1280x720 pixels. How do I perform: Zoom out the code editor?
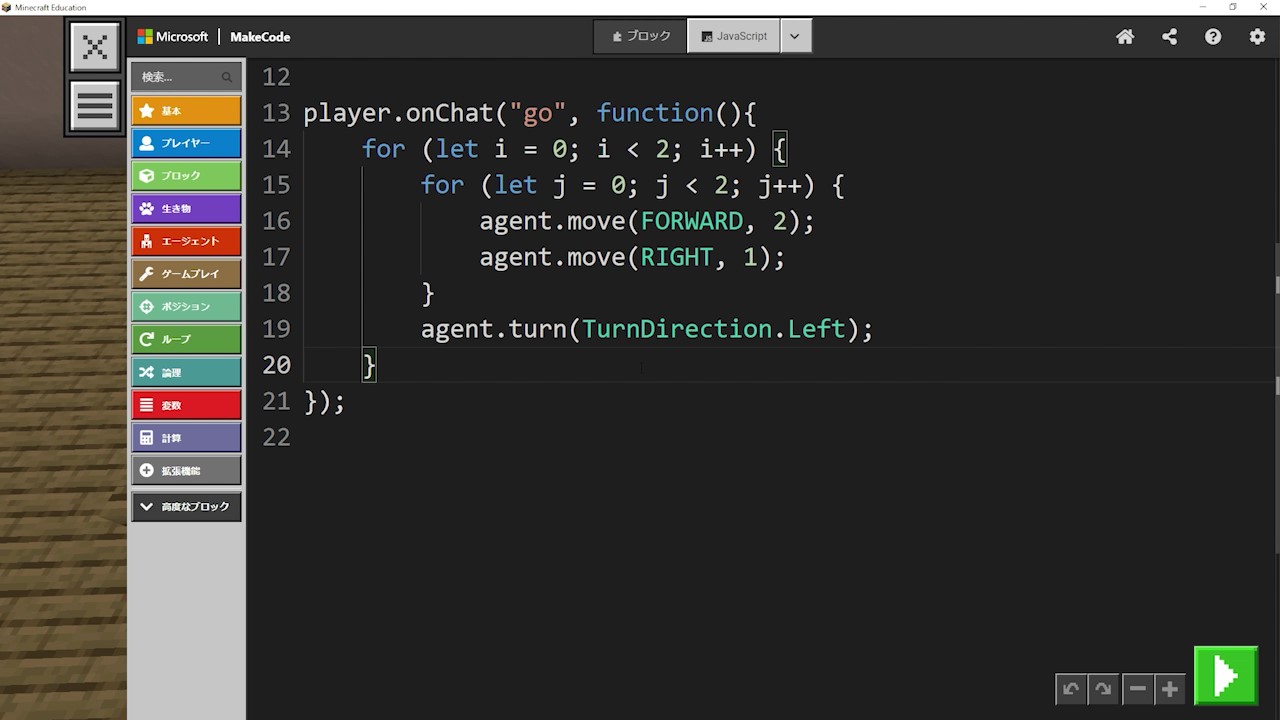(x=1137, y=689)
